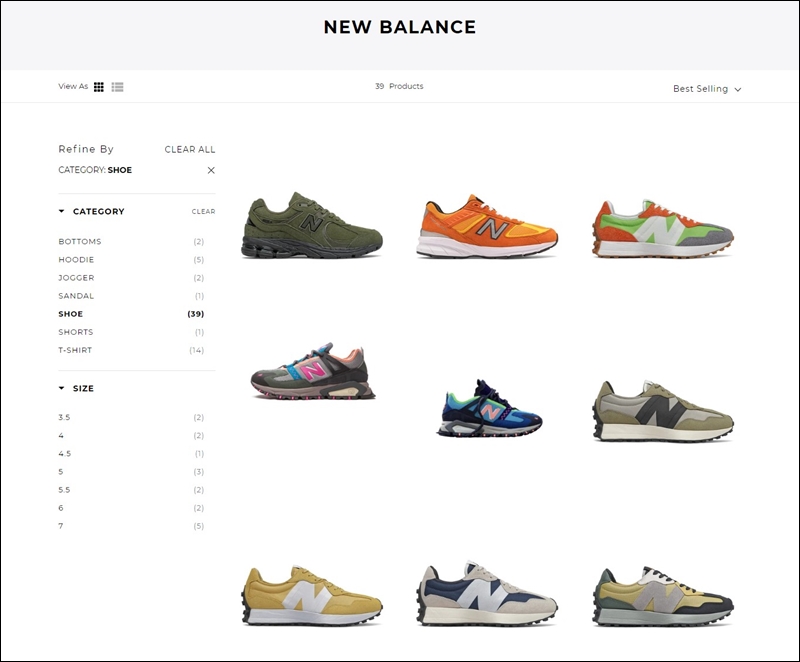
Task: Open the green and orange sneaker
Action: [663, 228]
